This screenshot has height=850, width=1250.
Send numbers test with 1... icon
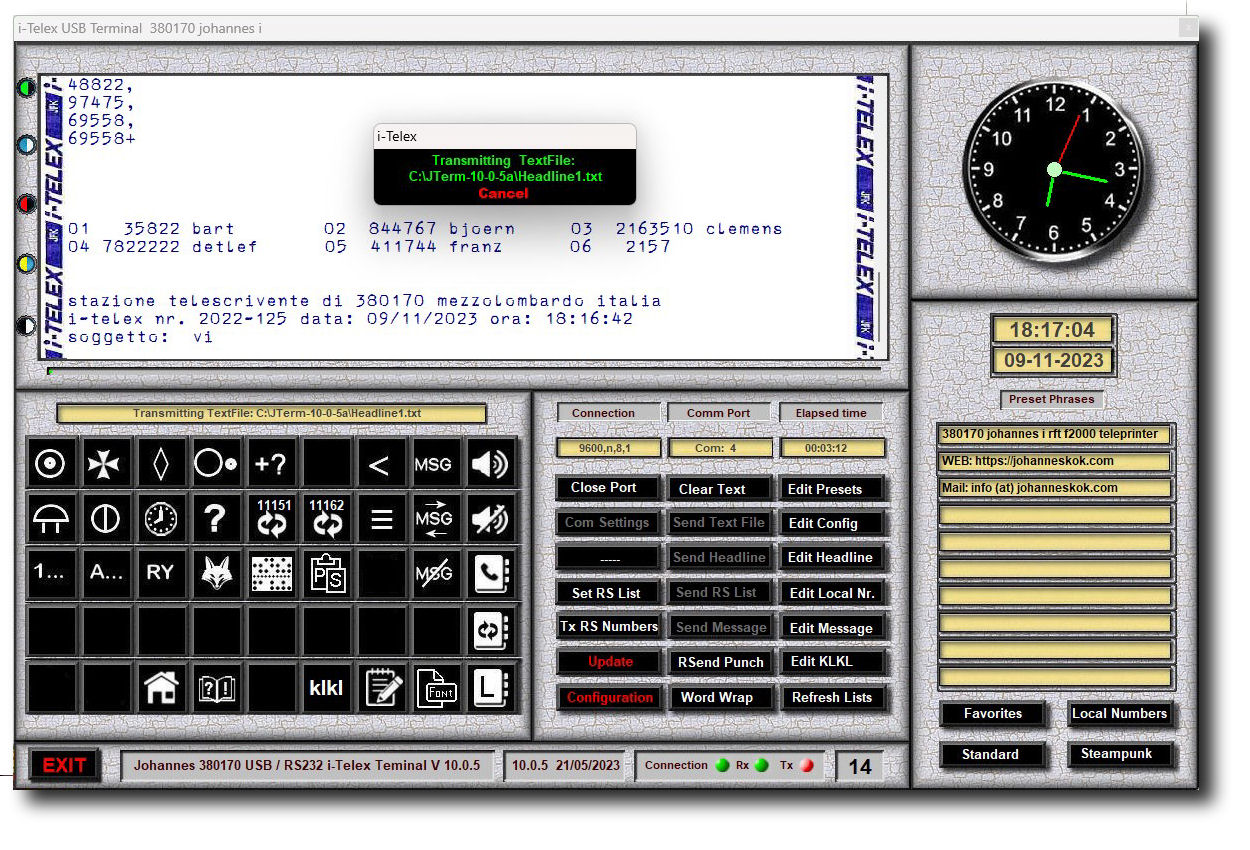(x=50, y=574)
